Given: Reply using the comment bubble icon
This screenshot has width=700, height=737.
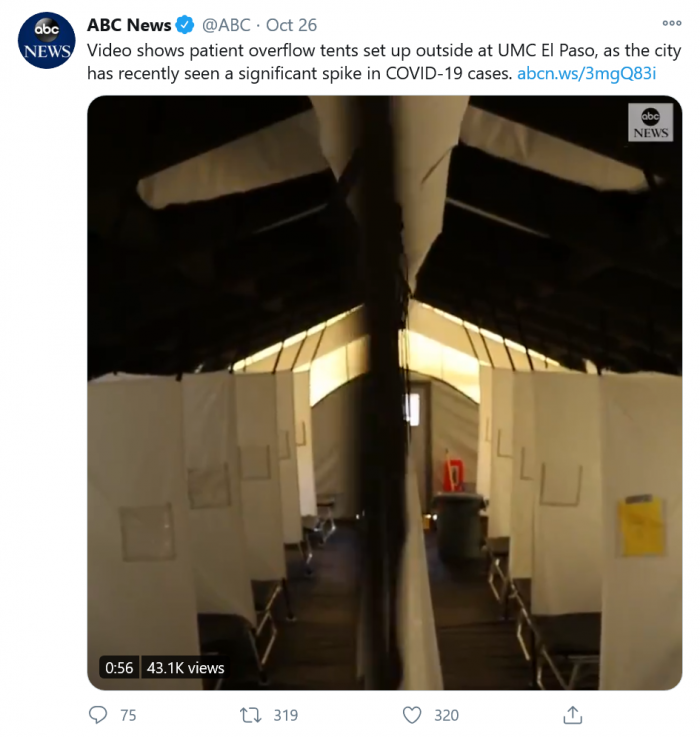Looking at the screenshot, I should (x=98, y=715).
